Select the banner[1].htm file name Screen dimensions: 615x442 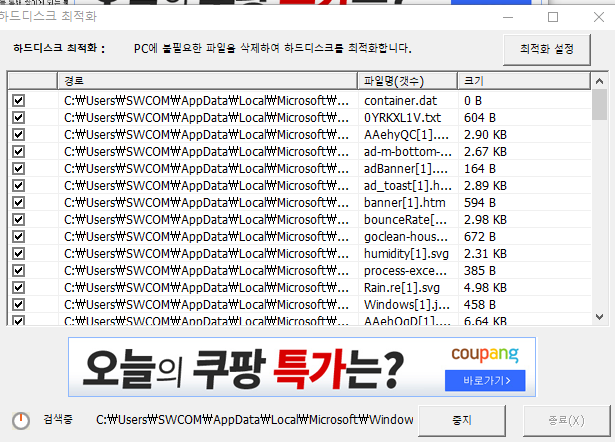[x=404, y=203]
